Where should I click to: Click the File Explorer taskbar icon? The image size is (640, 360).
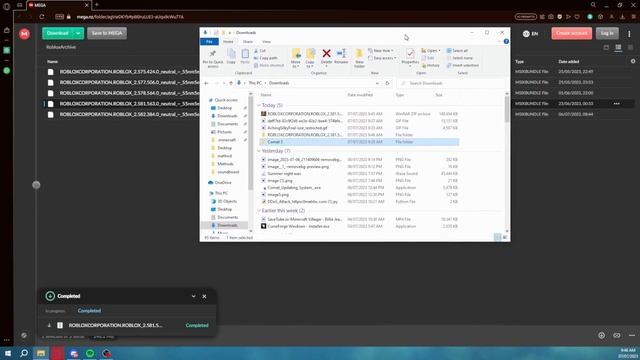(40, 353)
